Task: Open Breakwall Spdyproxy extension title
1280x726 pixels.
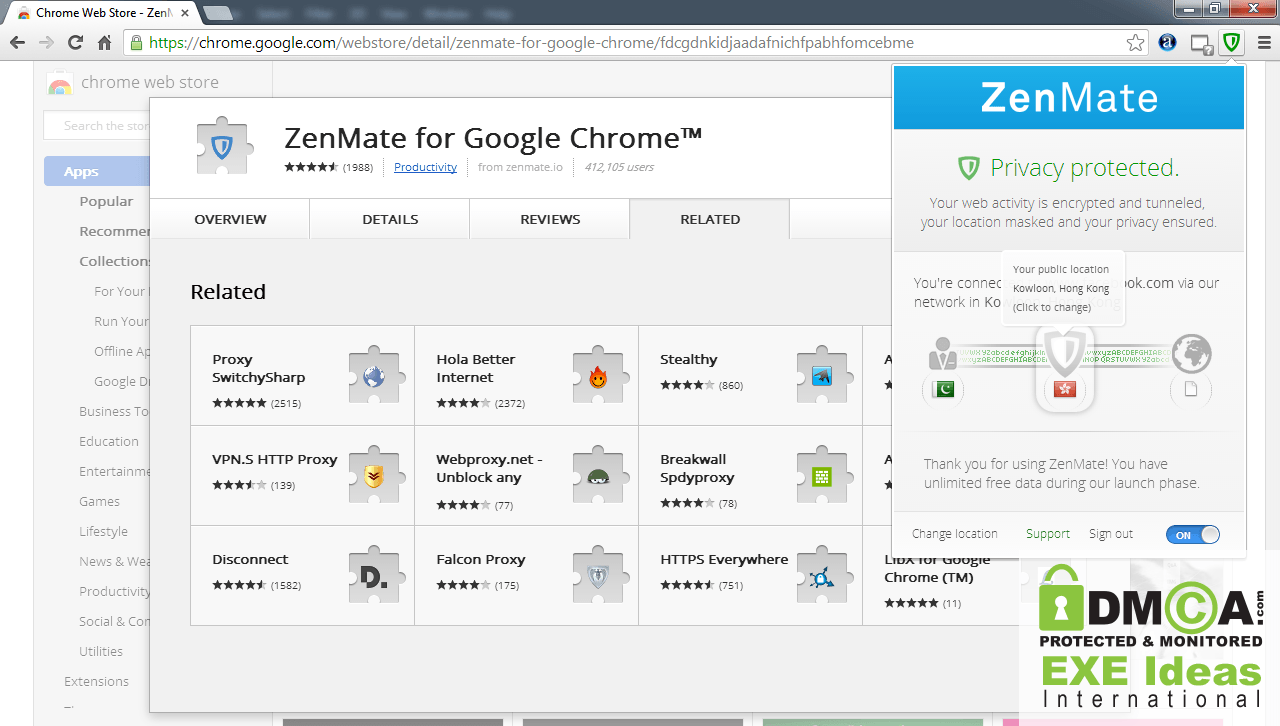Action: click(697, 468)
